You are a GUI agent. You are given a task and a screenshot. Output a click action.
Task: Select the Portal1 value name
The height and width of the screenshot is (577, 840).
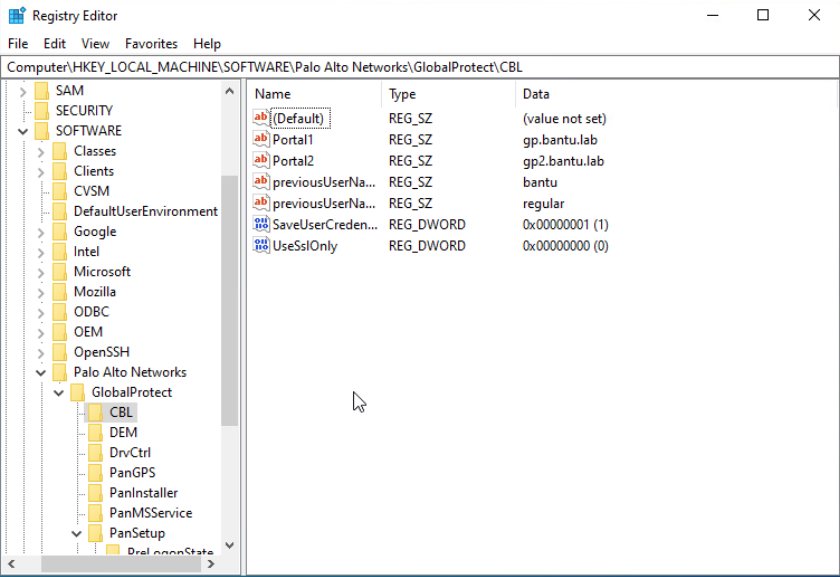[x=292, y=140]
